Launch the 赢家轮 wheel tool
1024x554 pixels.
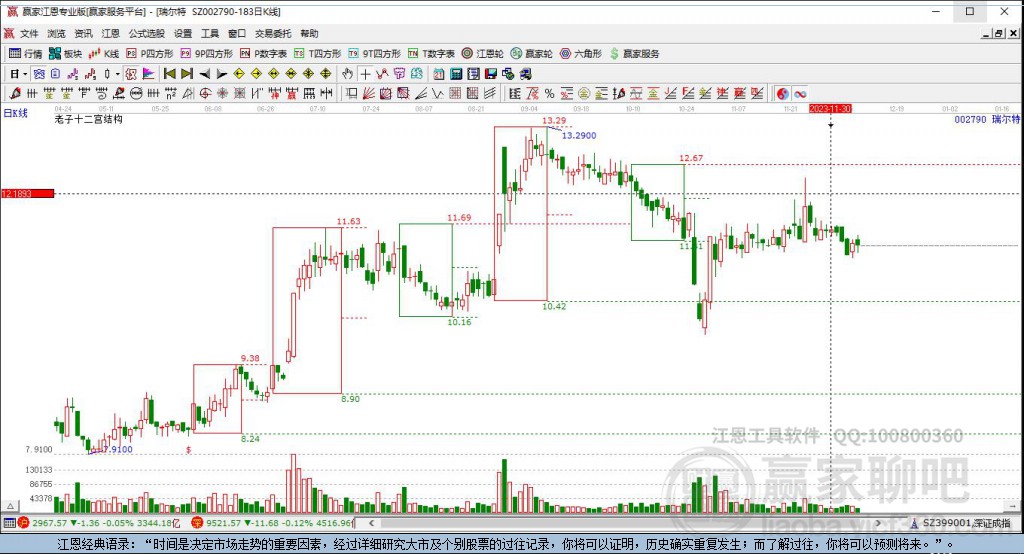532,54
